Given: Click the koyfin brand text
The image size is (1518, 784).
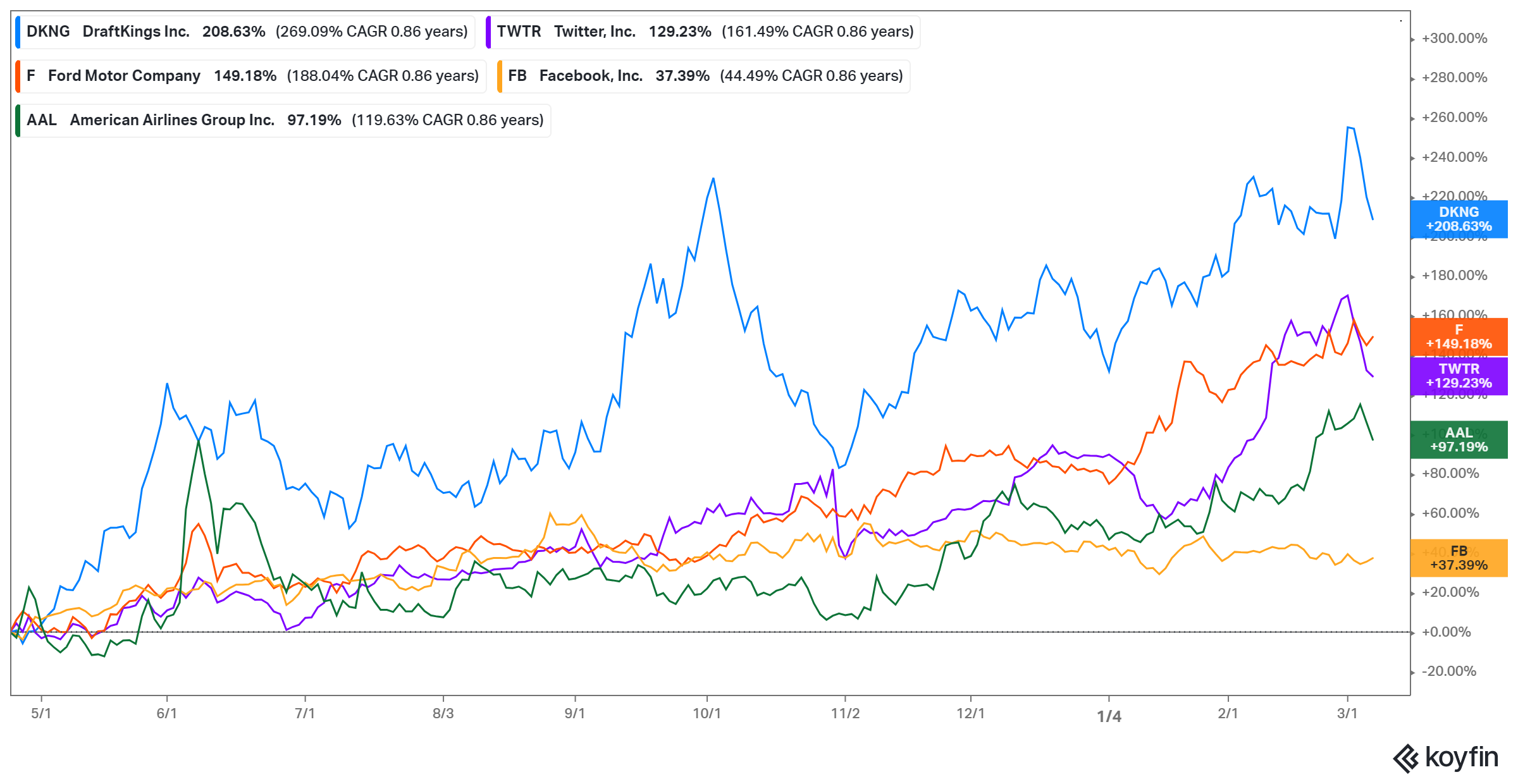Looking at the screenshot, I should 1461,757.
